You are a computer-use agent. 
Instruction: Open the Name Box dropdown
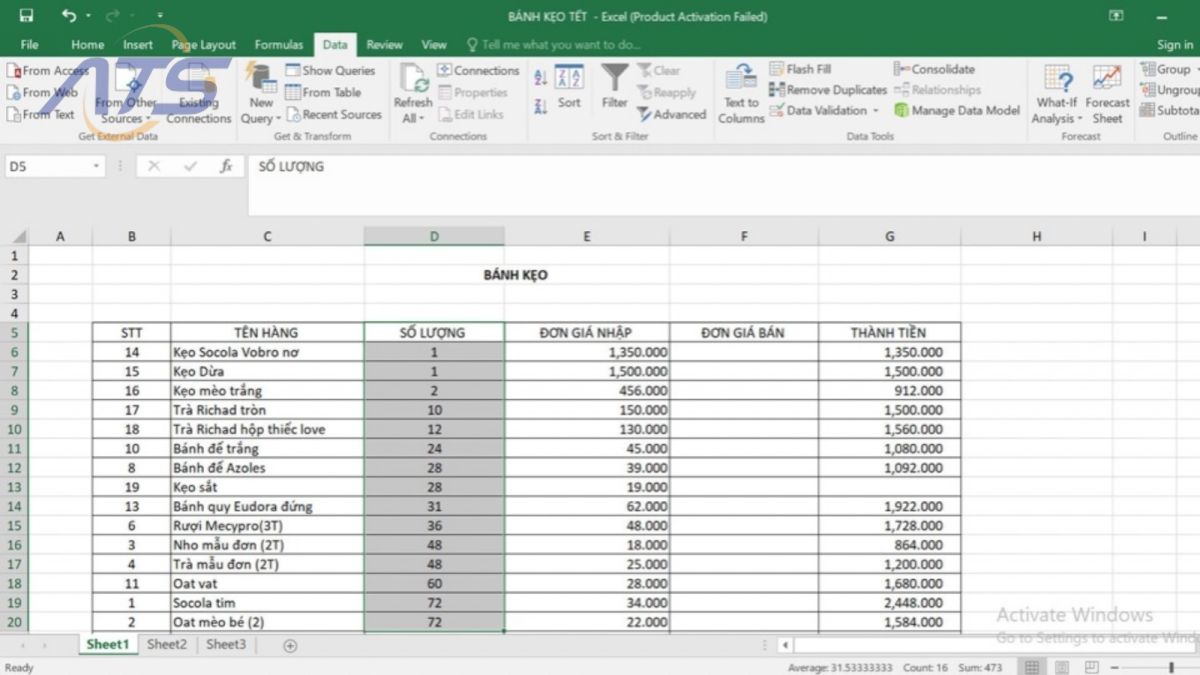point(98,166)
